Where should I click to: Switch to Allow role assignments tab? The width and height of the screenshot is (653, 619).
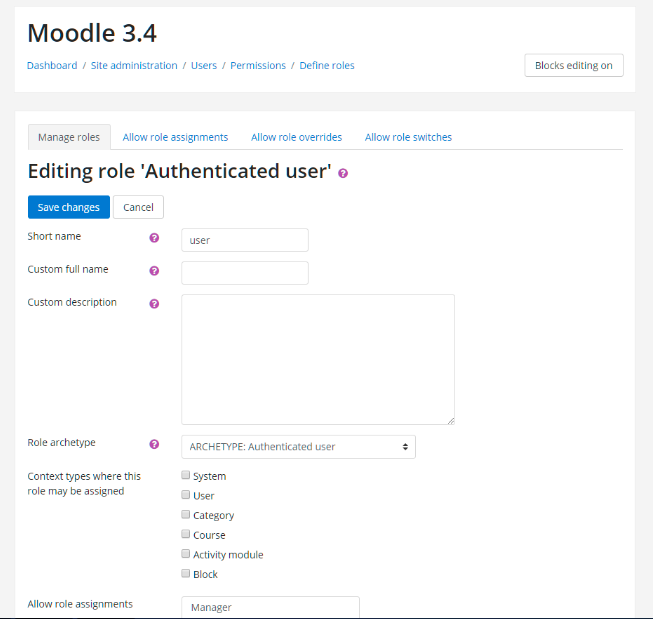175,137
